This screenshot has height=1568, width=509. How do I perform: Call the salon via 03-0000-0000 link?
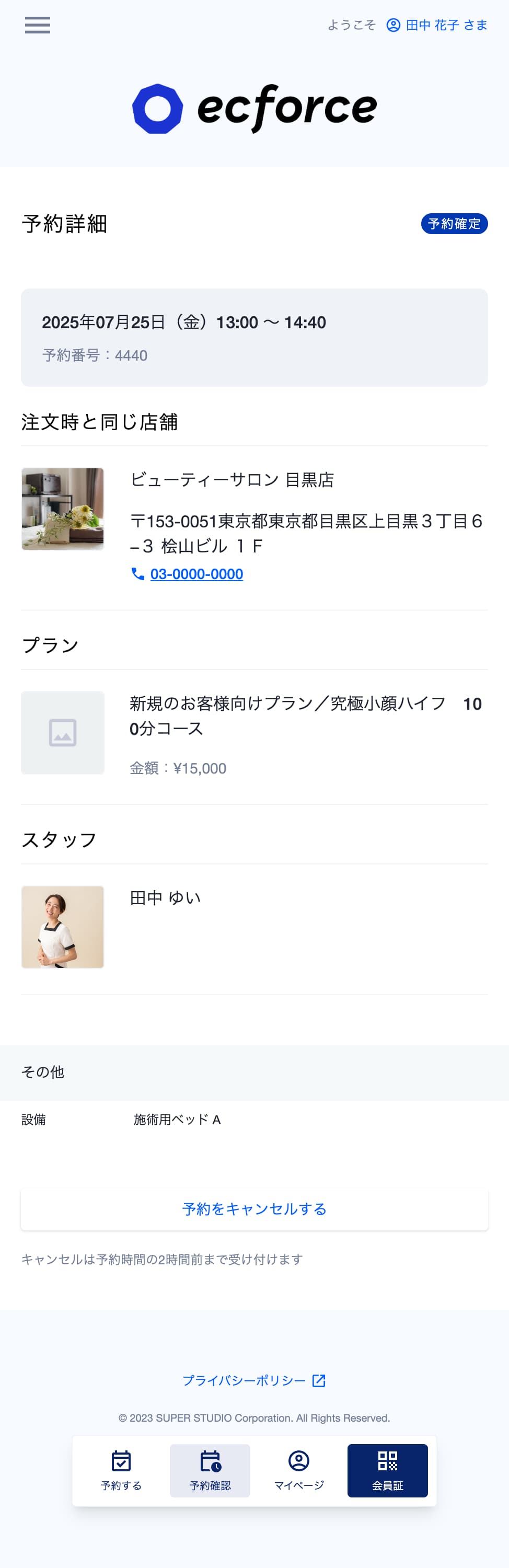click(197, 573)
